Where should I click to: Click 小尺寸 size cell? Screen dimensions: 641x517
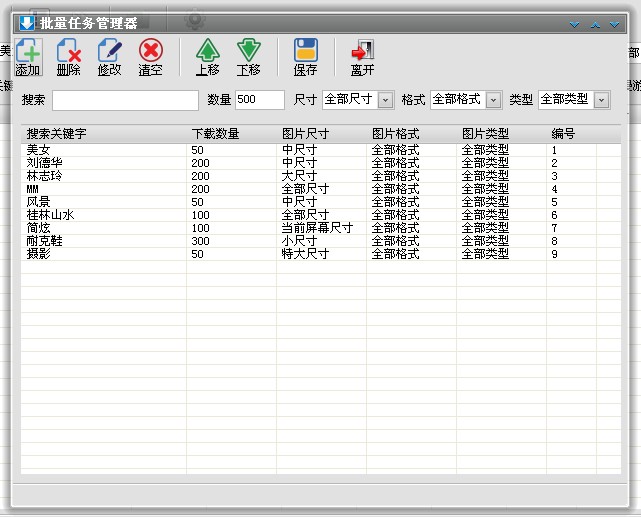pos(299,241)
